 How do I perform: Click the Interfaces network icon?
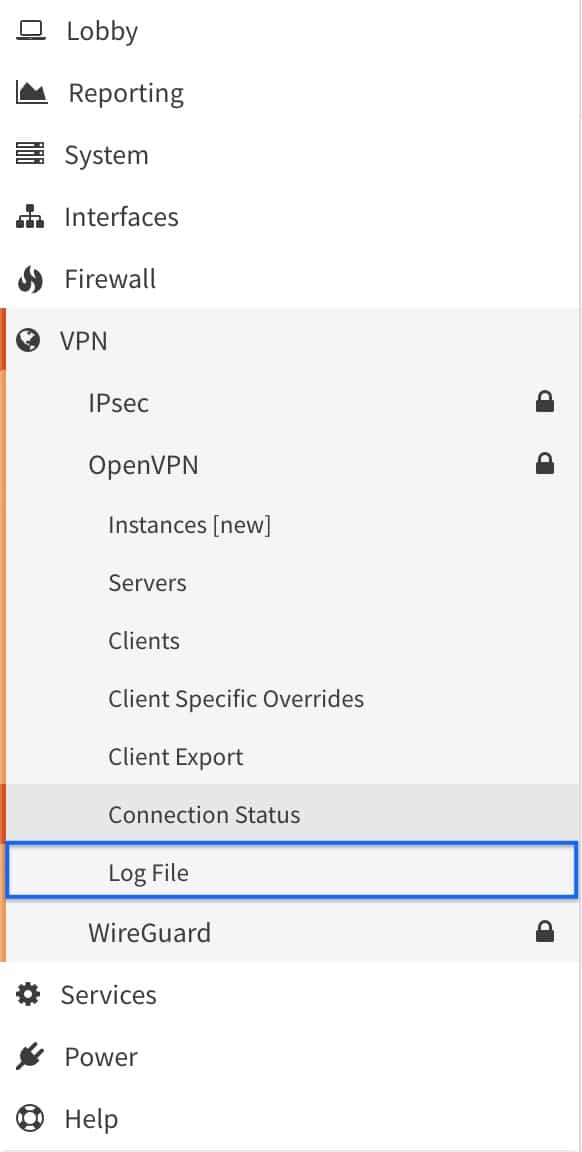click(x=30, y=217)
